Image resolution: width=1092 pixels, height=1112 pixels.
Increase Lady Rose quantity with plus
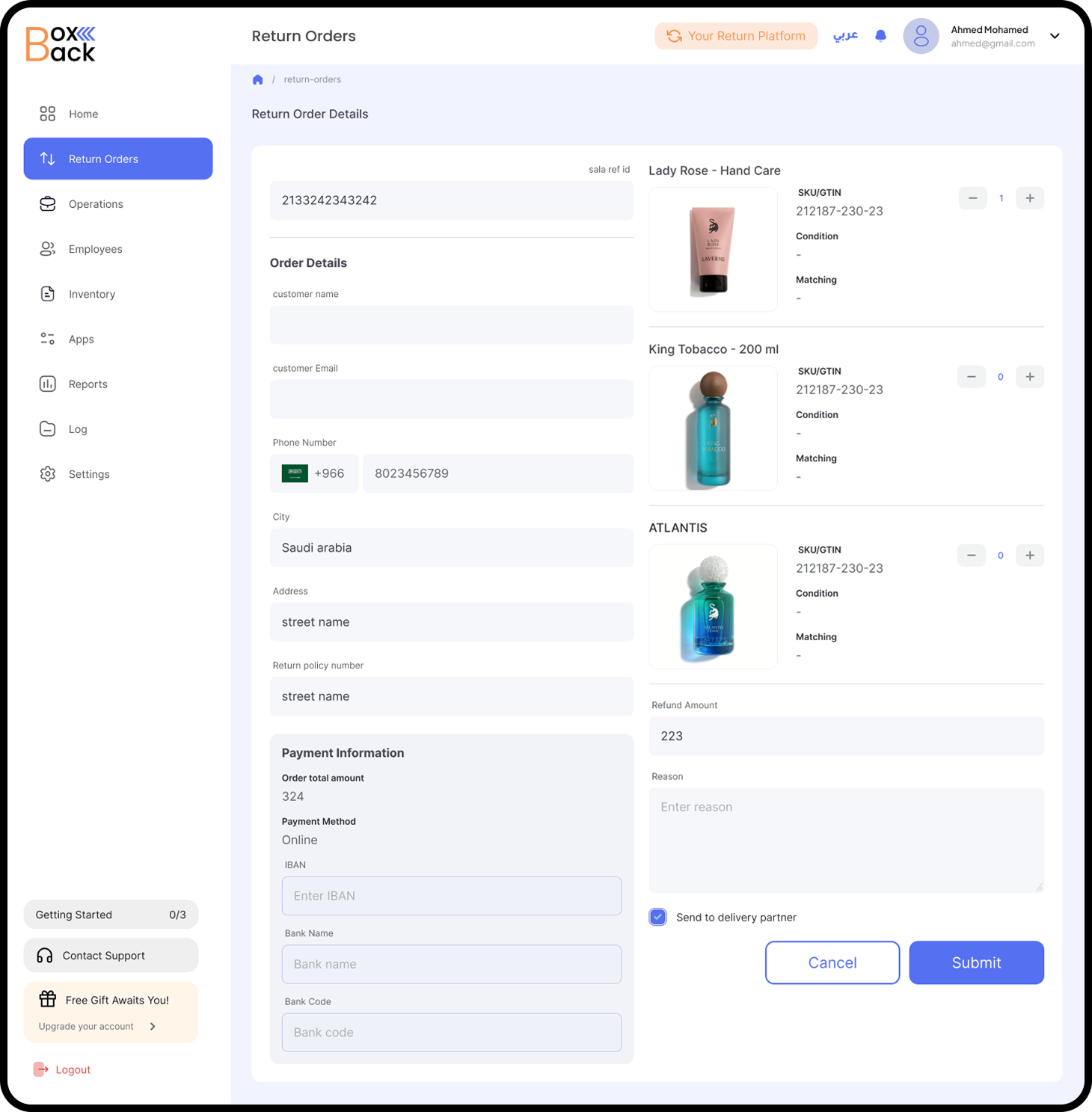tap(1029, 198)
